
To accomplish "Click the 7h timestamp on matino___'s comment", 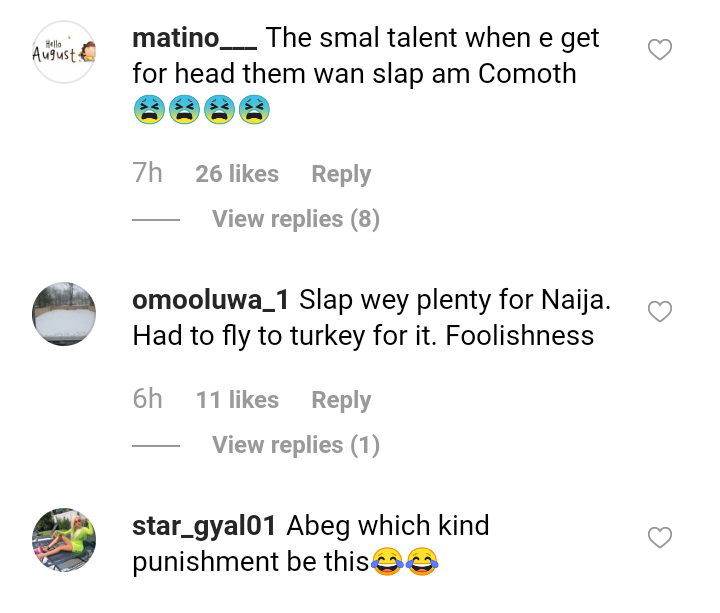I will click(x=147, y=173).
